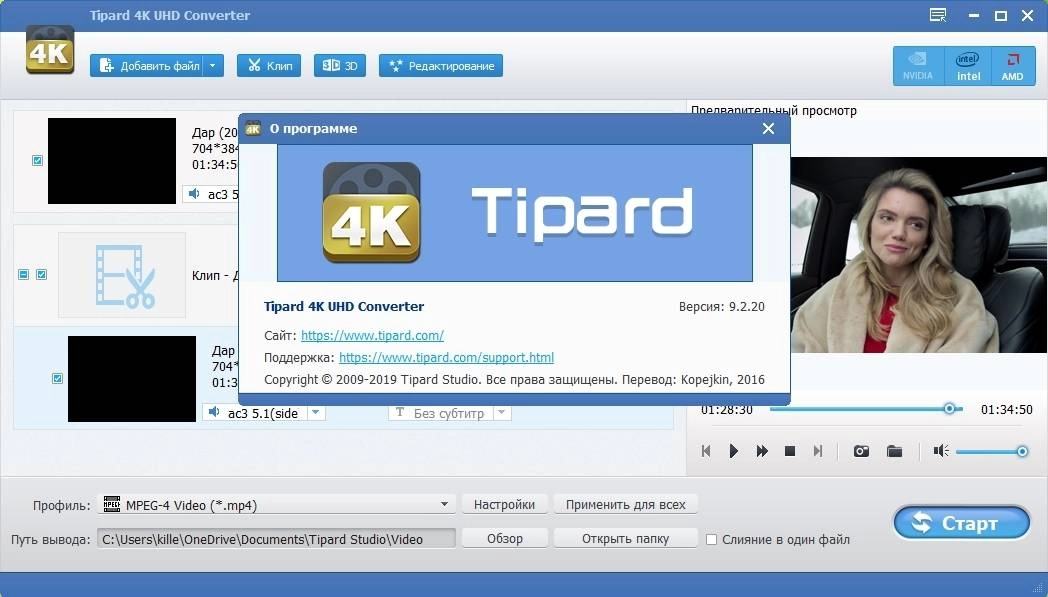
Task: Open the 3D settings tool
Action: (340, 66)
